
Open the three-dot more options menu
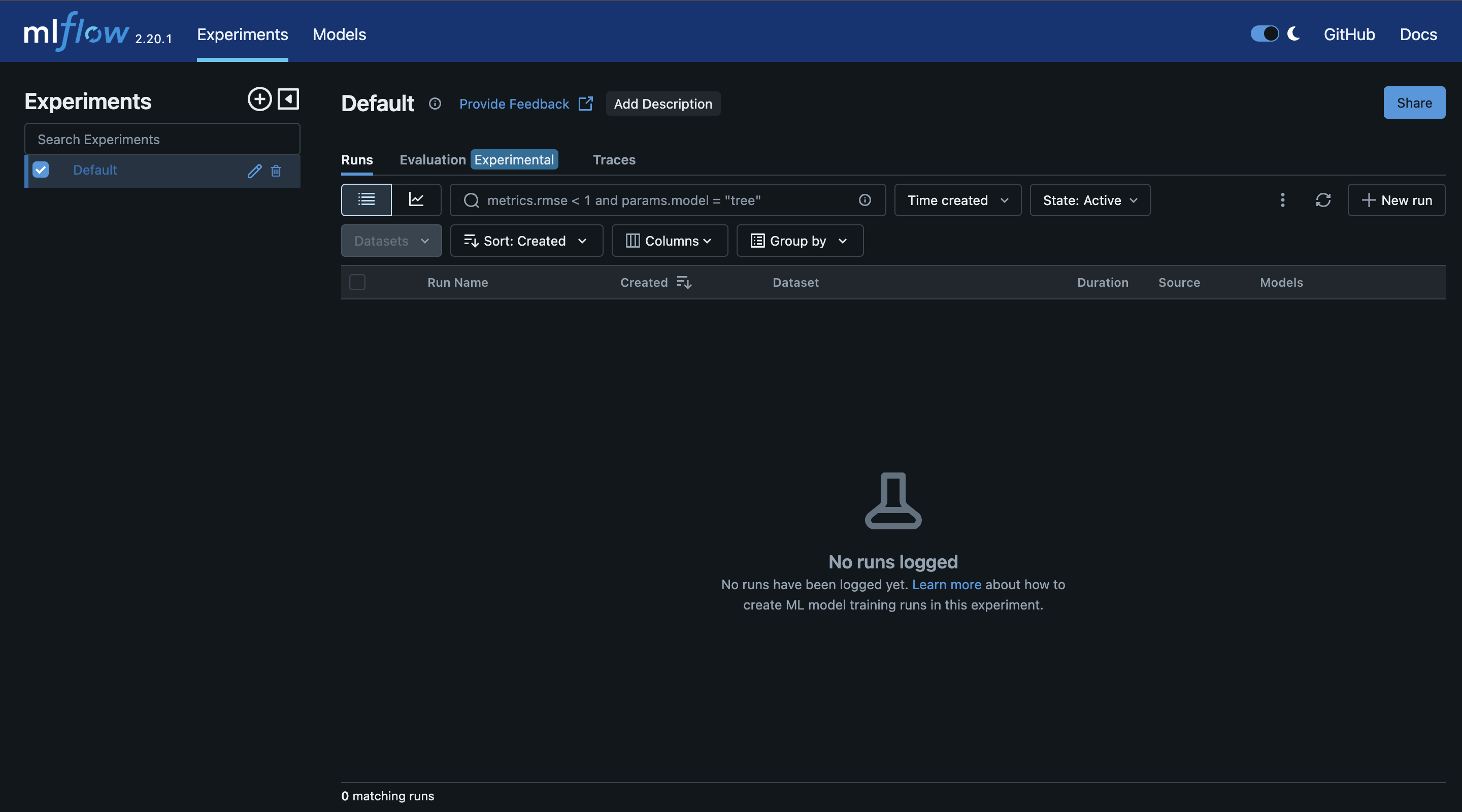click(x=1282, y=200)
